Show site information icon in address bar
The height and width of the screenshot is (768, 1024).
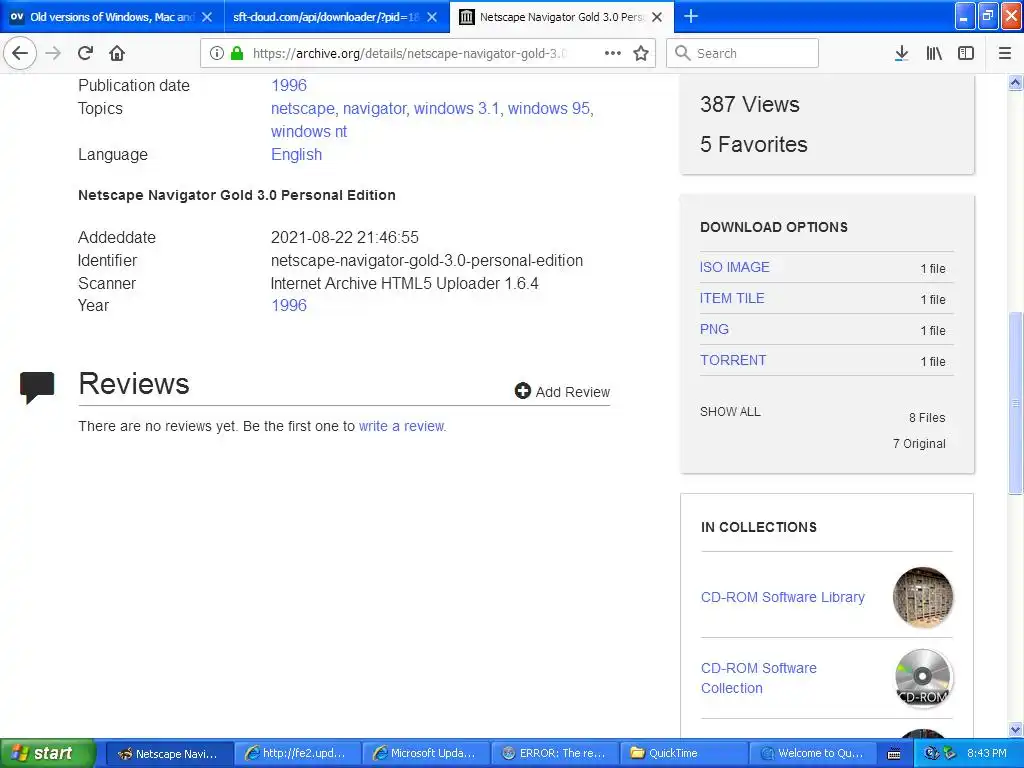(x=217, y=53)
